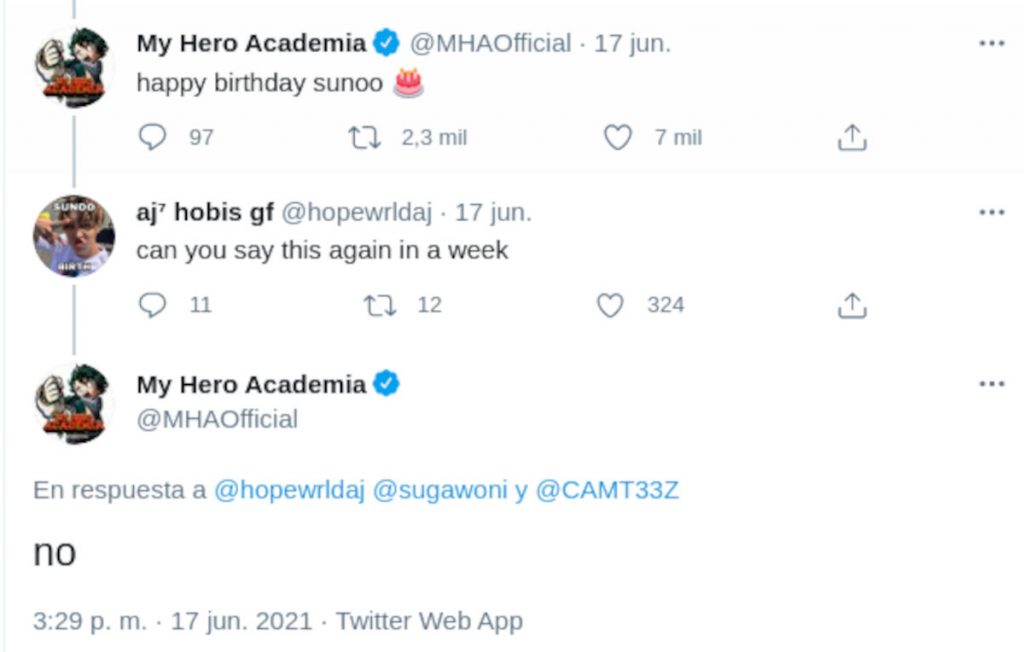This screenshot has height=652, width=1024.
Task: Reply to hopewrldaj's week tweet
Action: 152,305
